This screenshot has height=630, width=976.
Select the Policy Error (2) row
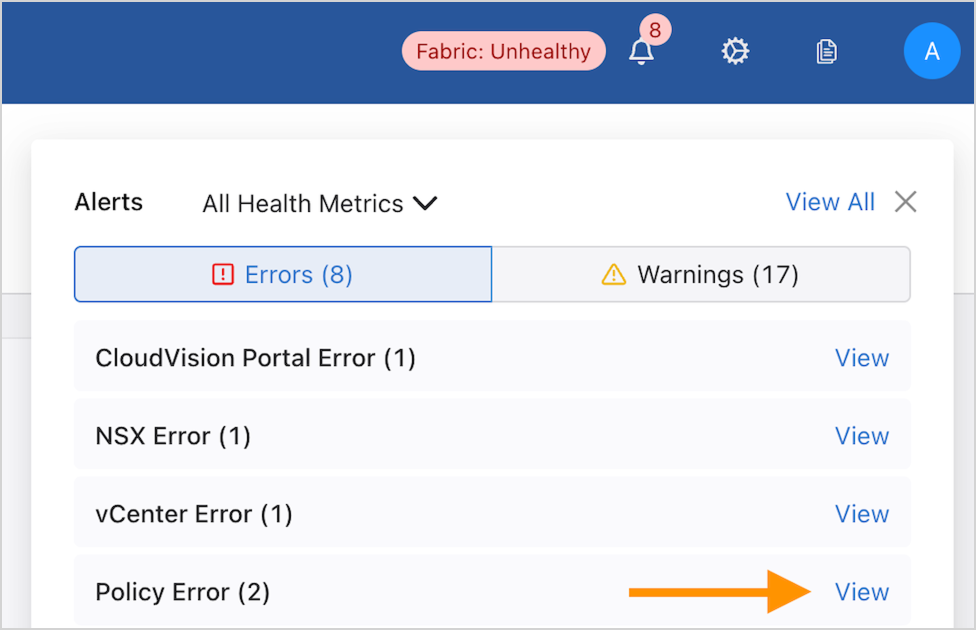click(183, 592)
